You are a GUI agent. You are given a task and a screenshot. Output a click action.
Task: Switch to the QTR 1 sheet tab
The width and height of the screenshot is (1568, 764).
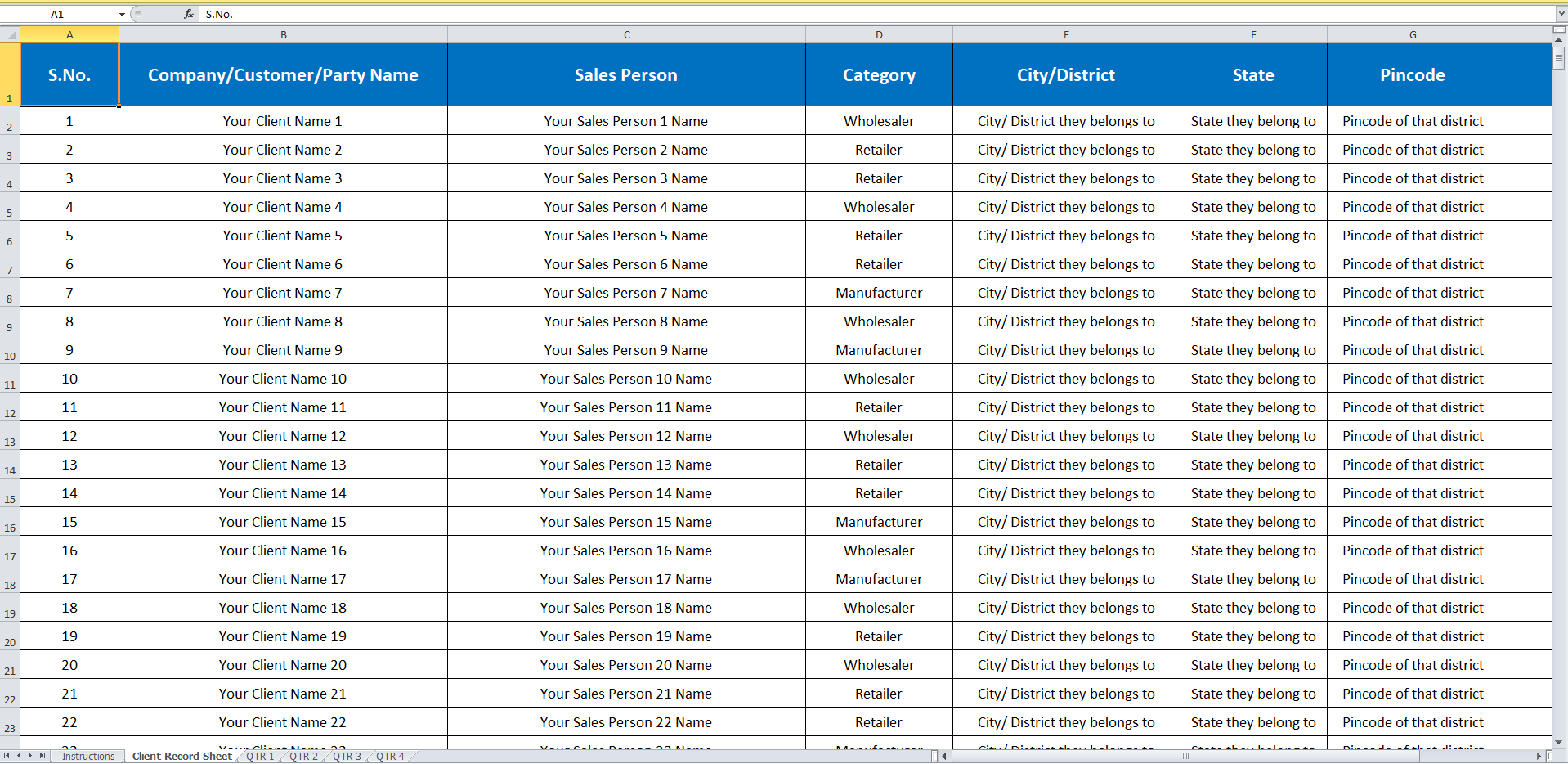(x=260, y=756)
